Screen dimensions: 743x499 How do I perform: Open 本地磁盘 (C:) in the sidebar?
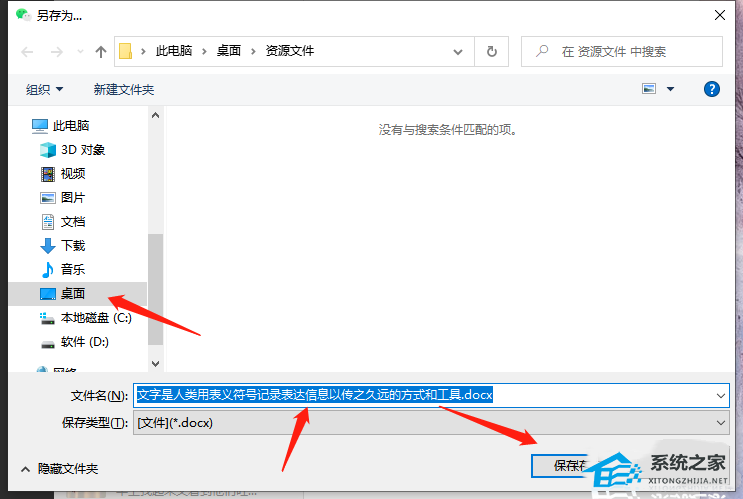96,318
